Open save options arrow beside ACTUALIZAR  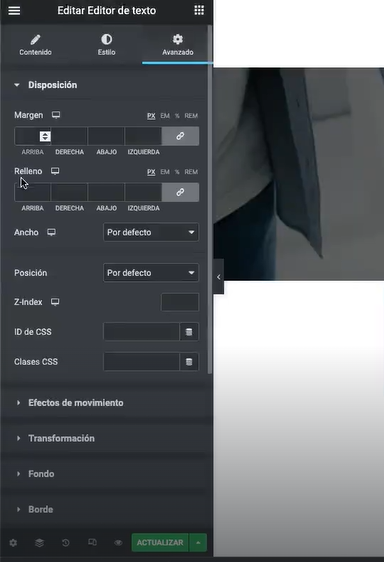[x=198, y=543]
